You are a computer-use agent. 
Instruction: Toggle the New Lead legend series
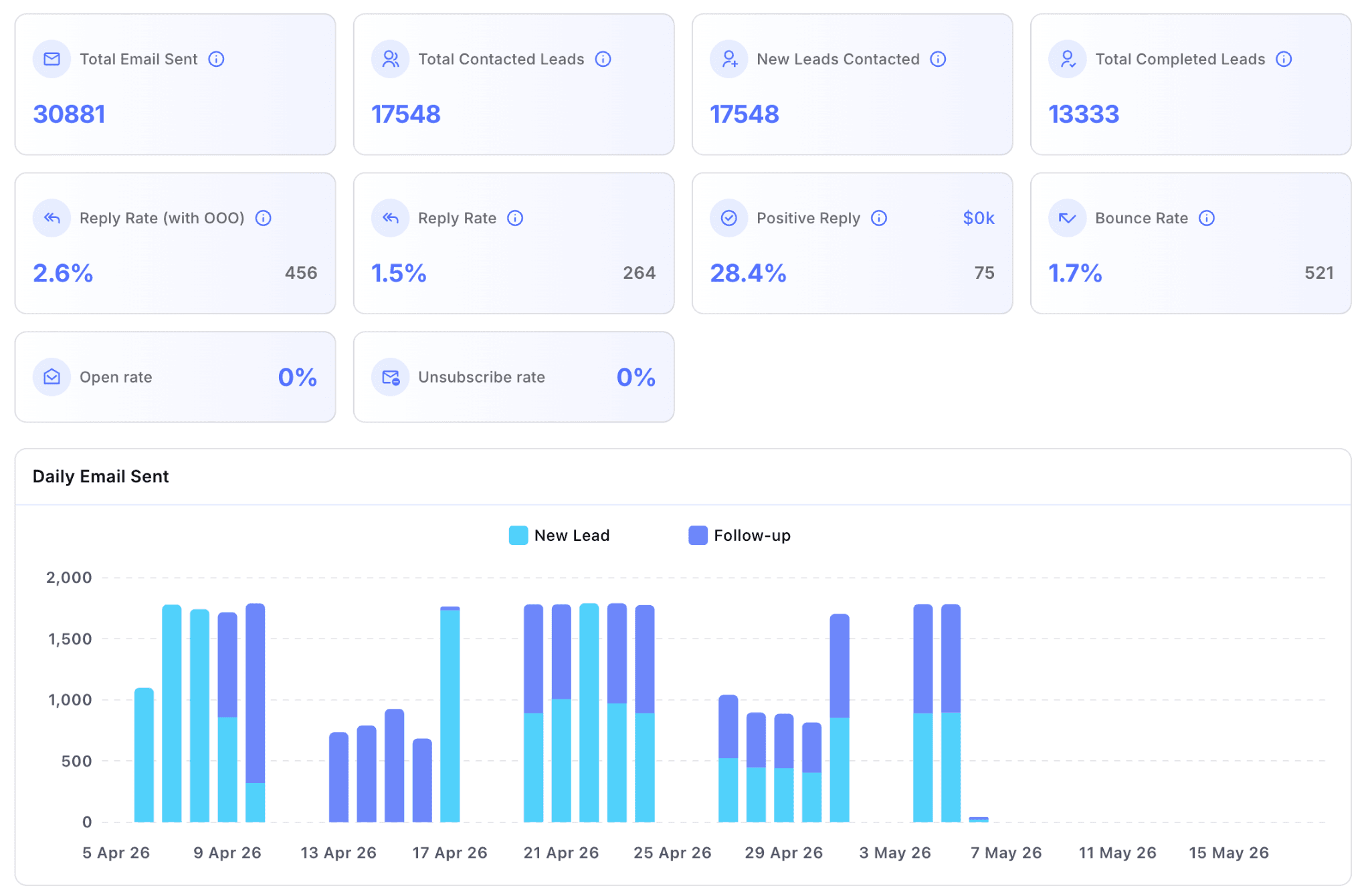coord(559,536)
